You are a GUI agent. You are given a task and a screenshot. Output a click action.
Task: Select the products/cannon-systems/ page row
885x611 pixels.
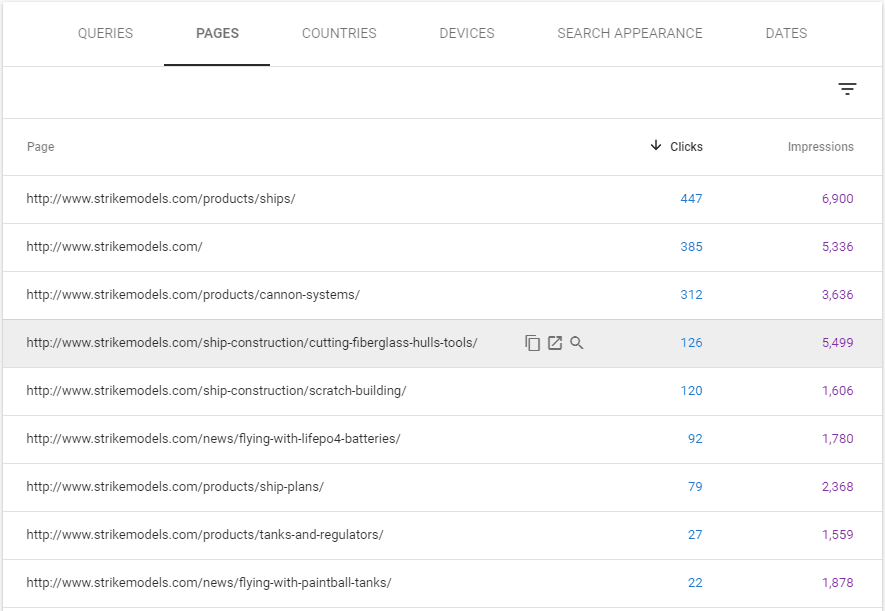click(442, 294)
